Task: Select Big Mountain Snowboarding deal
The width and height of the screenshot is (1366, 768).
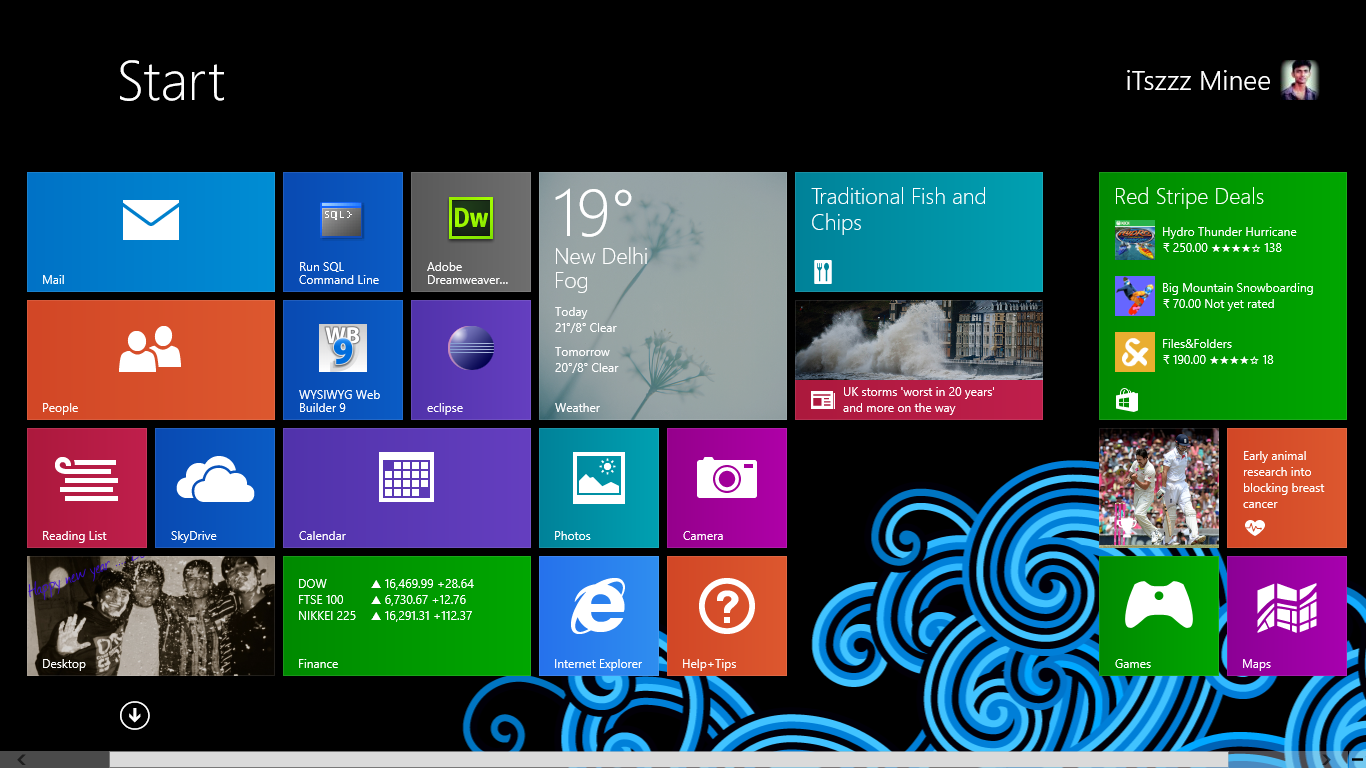Action: pyautogui.click(x=1214, y=296)
